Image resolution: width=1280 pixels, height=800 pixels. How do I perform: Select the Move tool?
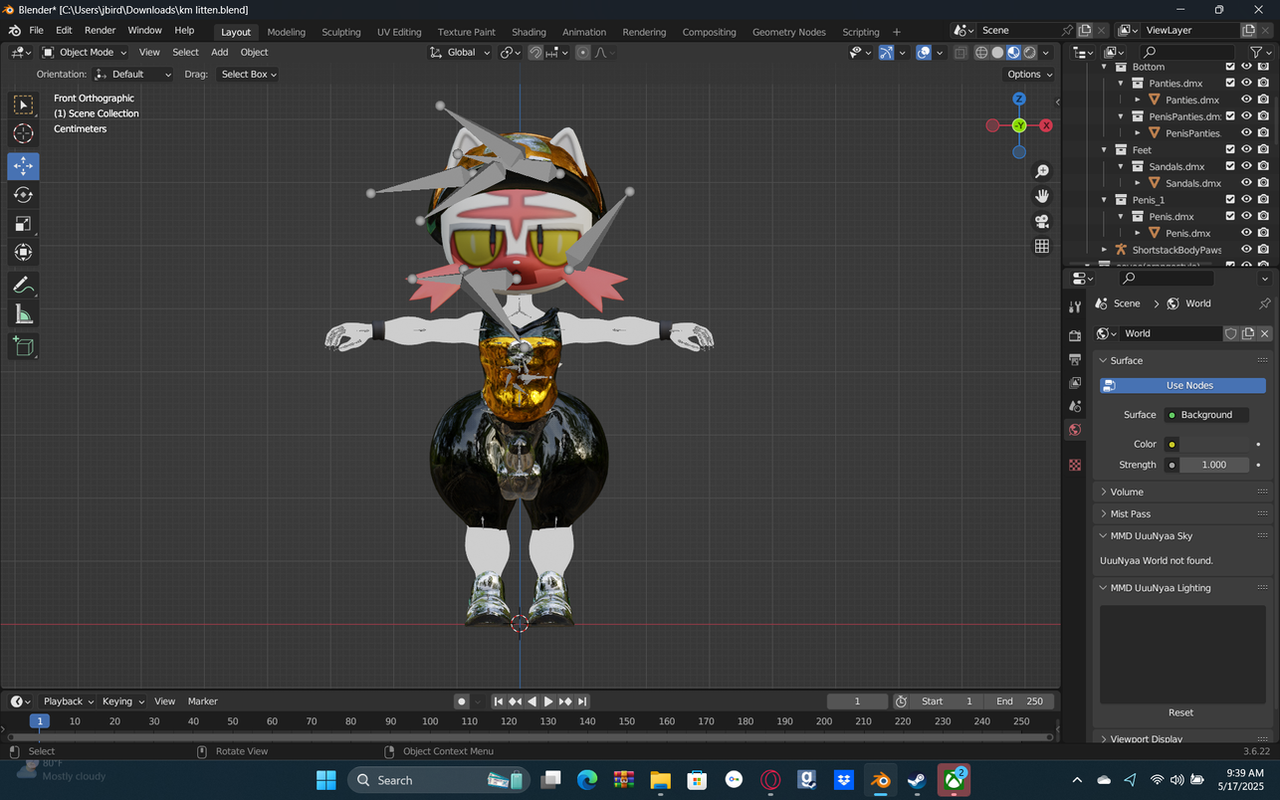[23, 166]
